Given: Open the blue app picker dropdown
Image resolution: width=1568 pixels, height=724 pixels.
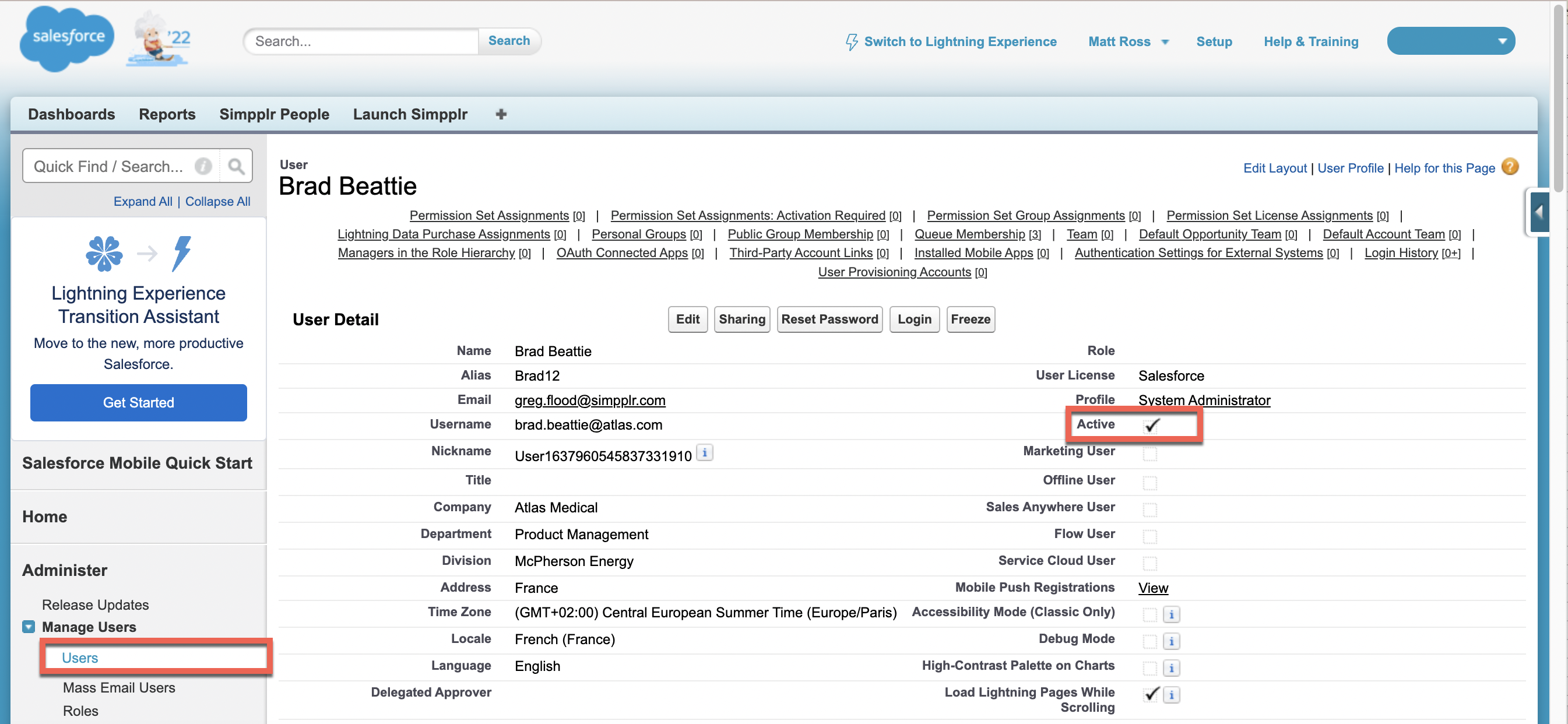Looking at the screenshot, I should (x=1450, y=41).
